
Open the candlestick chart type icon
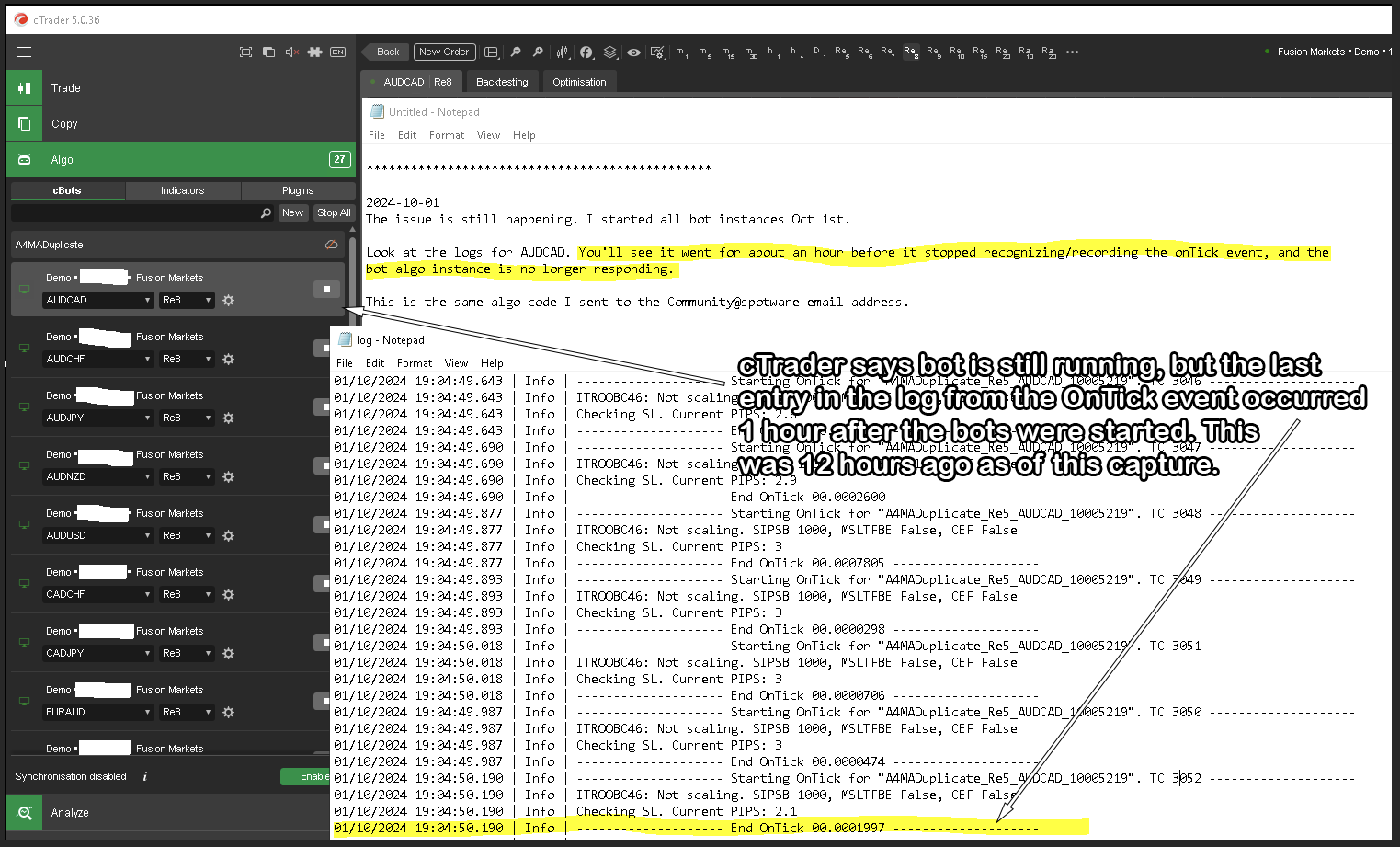click(x=562, y=52)
